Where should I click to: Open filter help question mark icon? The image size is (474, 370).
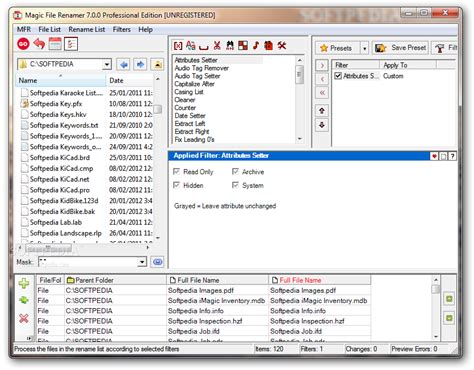click(x=452, y=156)
